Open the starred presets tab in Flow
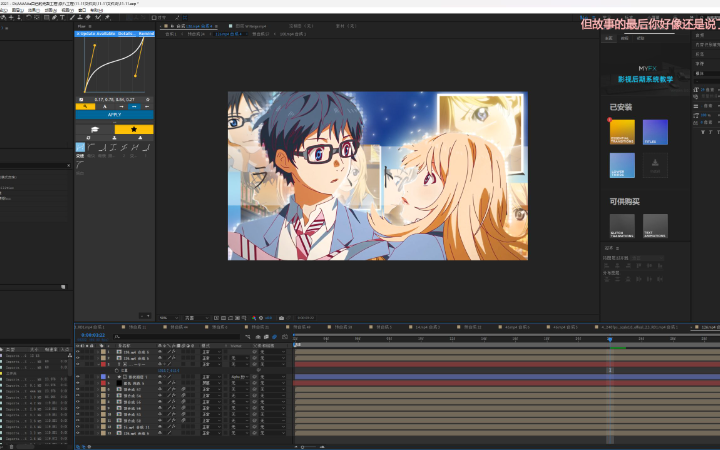 click(x=134, y=129)
